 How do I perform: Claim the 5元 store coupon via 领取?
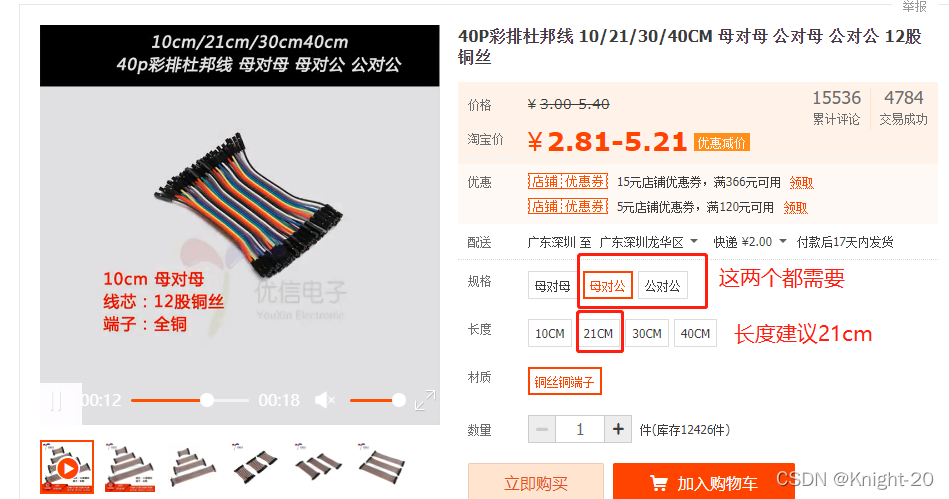795,207
